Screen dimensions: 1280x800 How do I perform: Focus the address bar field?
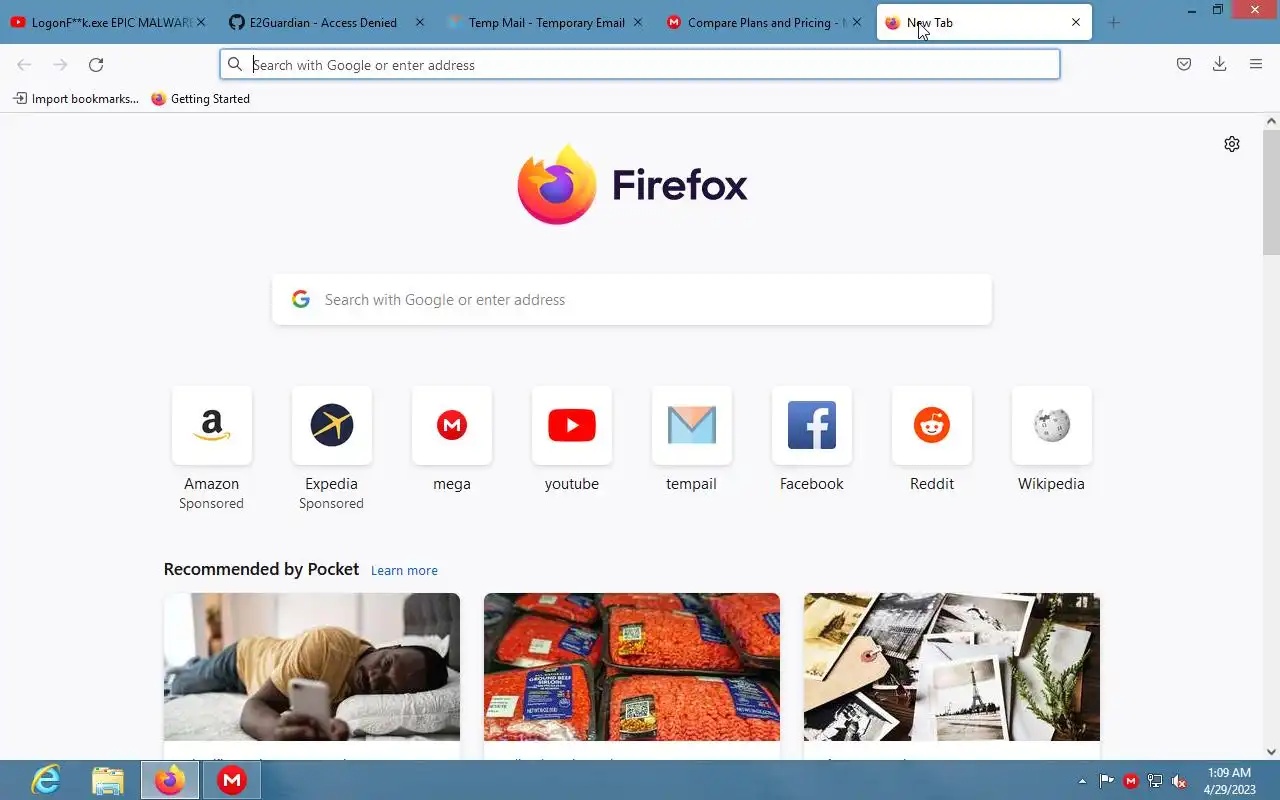click(640, 65)
